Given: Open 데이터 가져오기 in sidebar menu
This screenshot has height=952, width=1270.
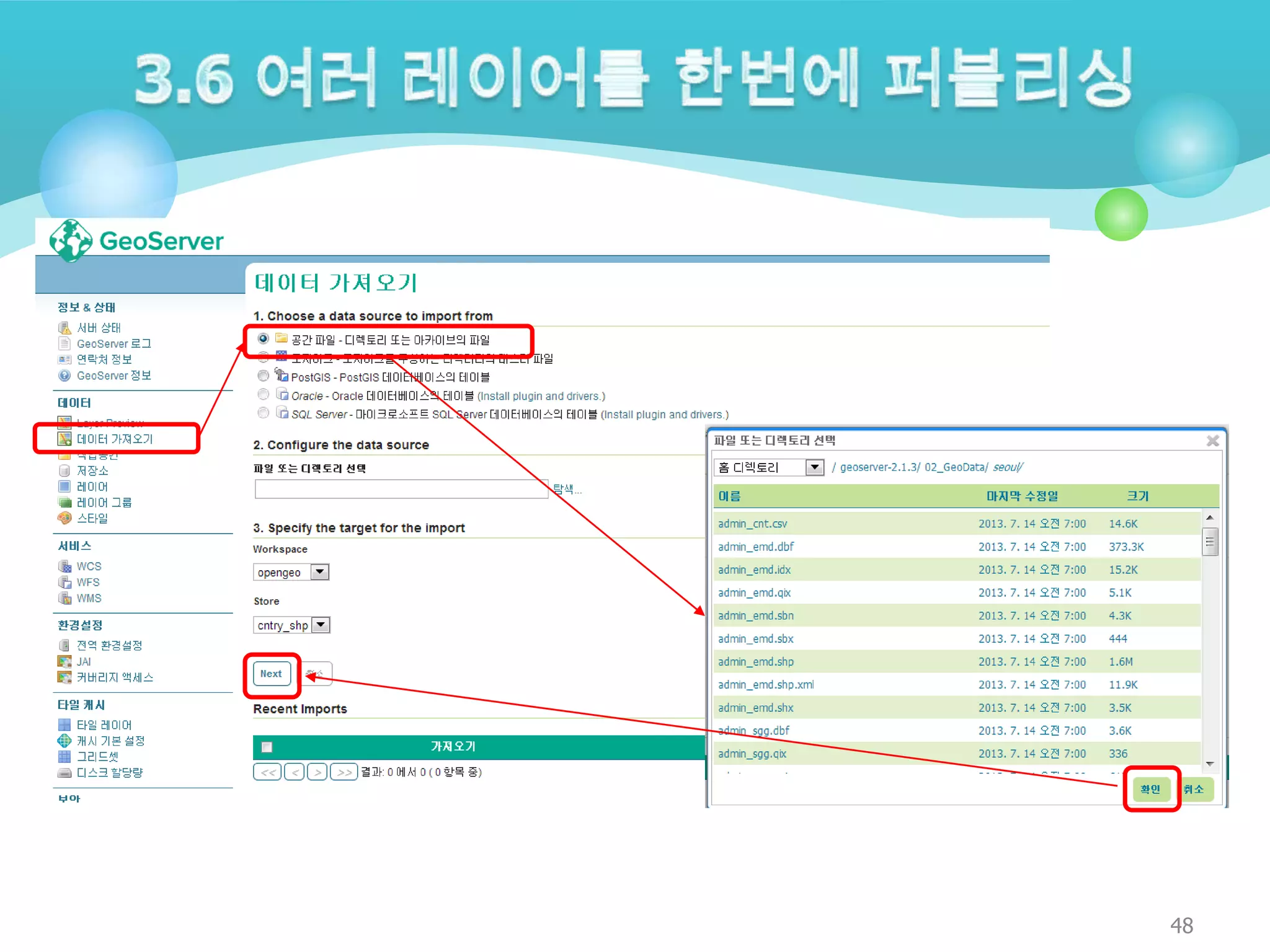Looking at the screenshot, I should point(115,439).
